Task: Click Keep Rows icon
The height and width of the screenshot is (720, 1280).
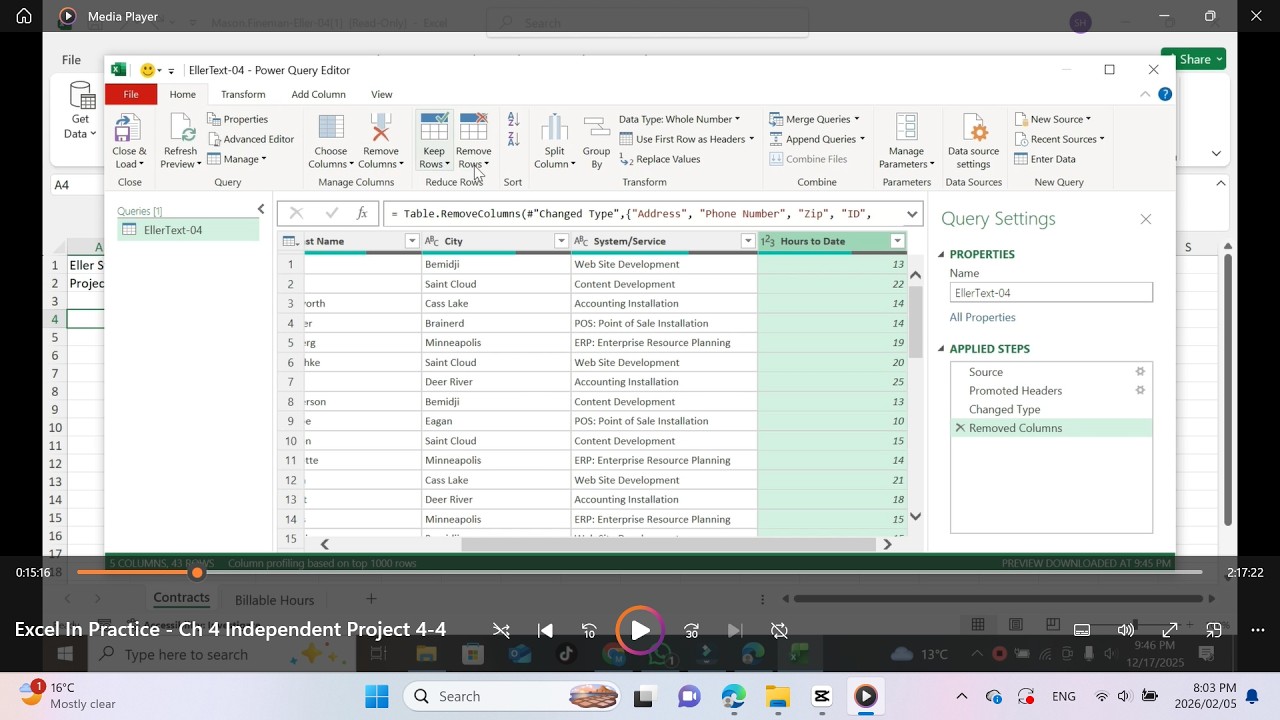Action: (434, 127)
